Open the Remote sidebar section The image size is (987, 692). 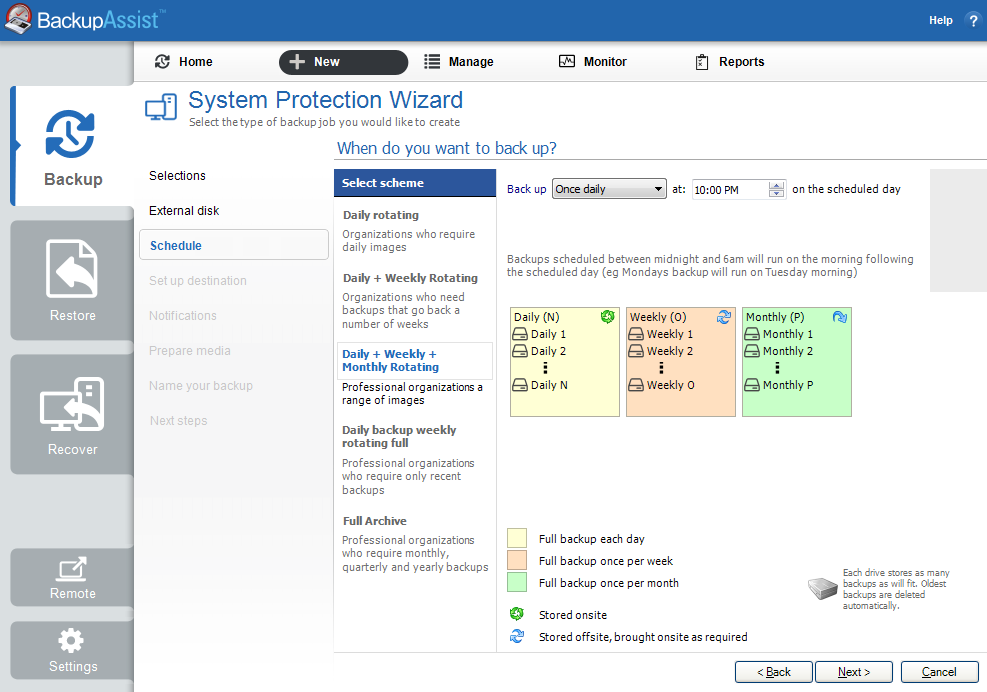(x=72, y=578)
